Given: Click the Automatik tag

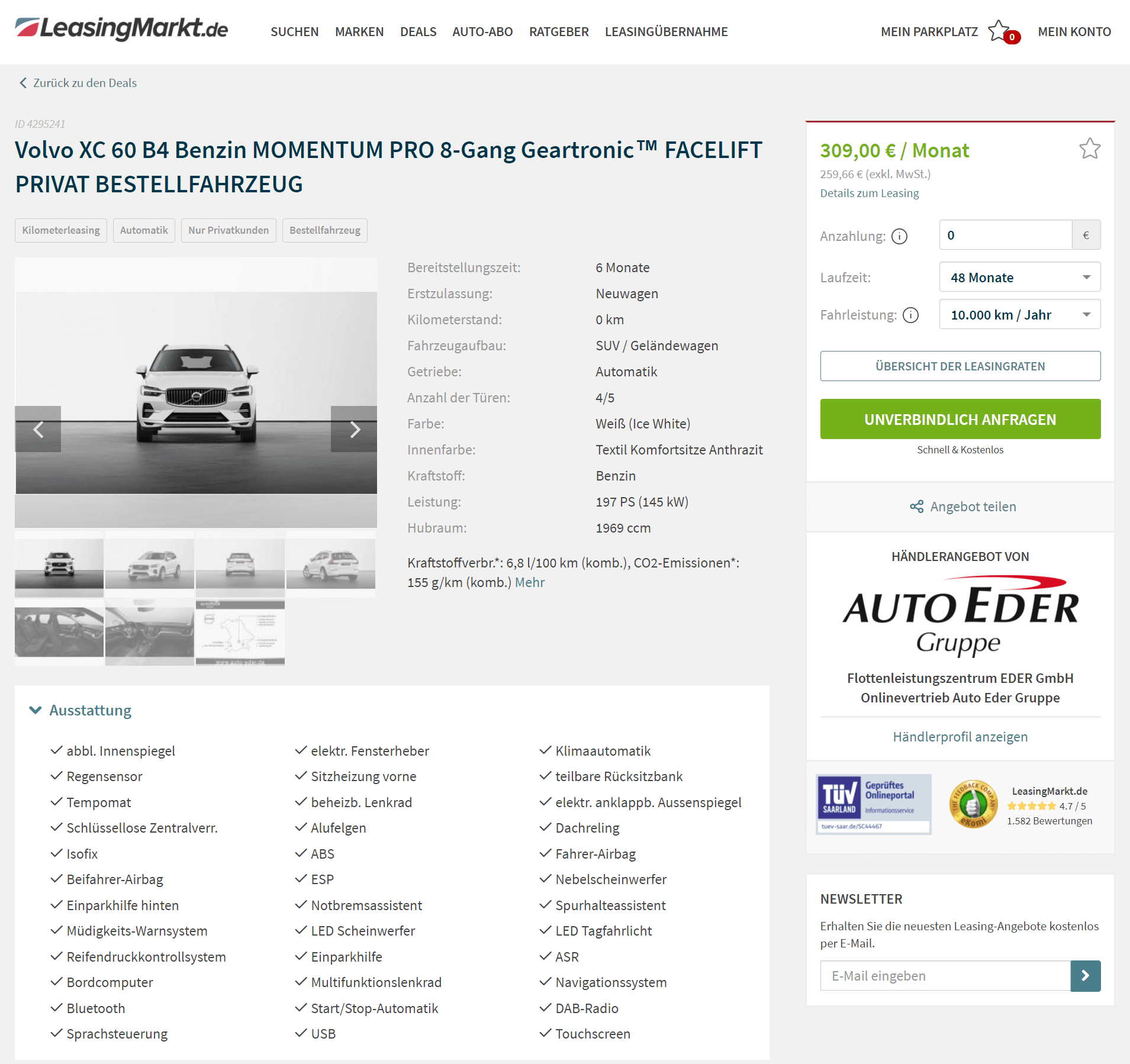Looking at the screenshot, I should pos(144,230).
